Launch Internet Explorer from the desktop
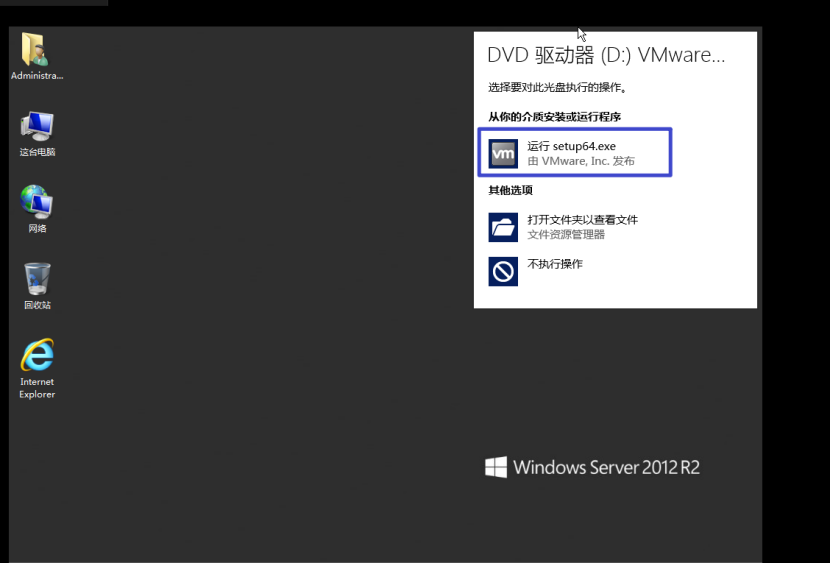This screenshot has width=830, height=563. click(37, 368)
